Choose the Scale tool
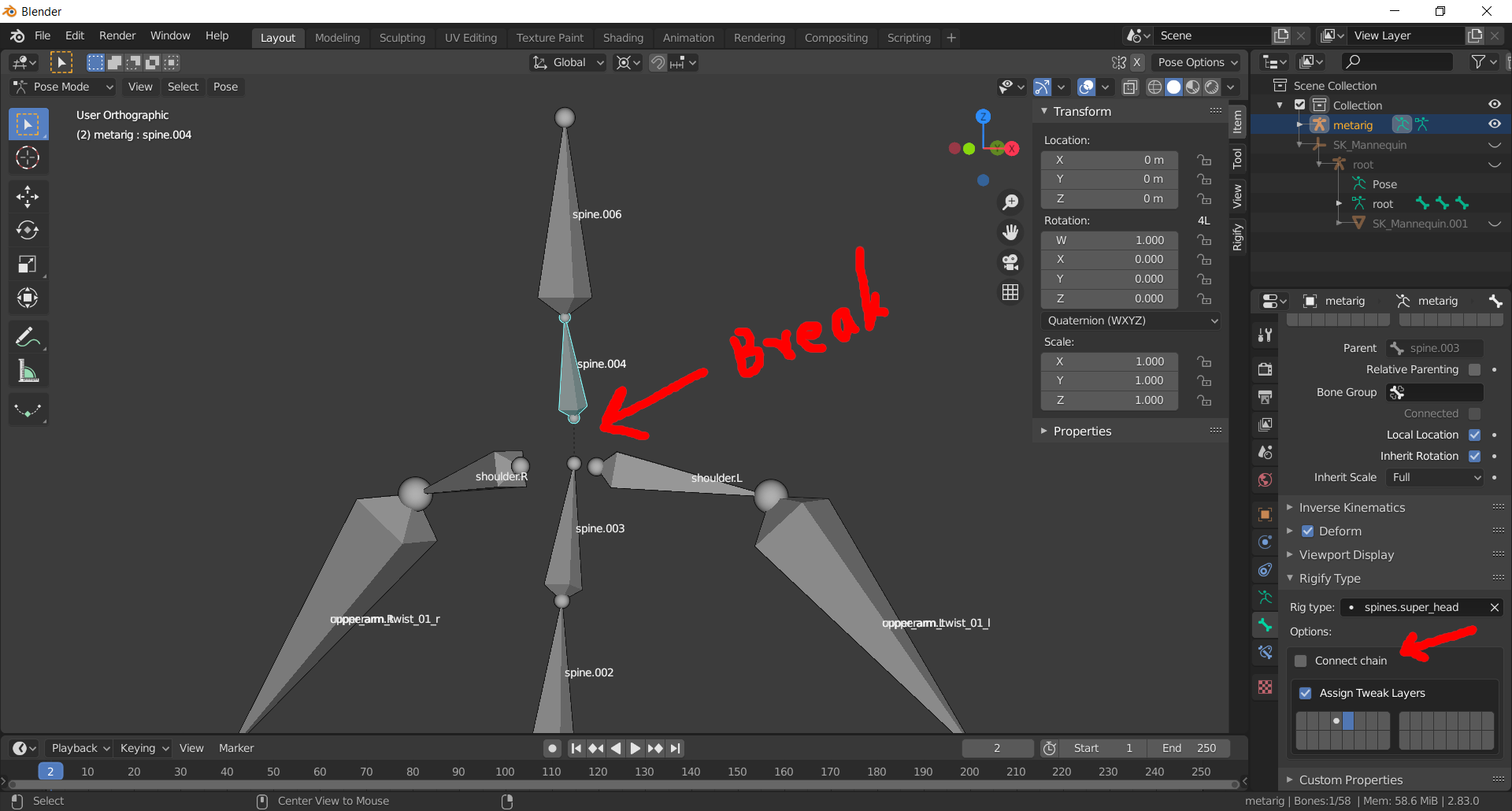Viewport: 1512px width, 811px height. pos(28,264)
